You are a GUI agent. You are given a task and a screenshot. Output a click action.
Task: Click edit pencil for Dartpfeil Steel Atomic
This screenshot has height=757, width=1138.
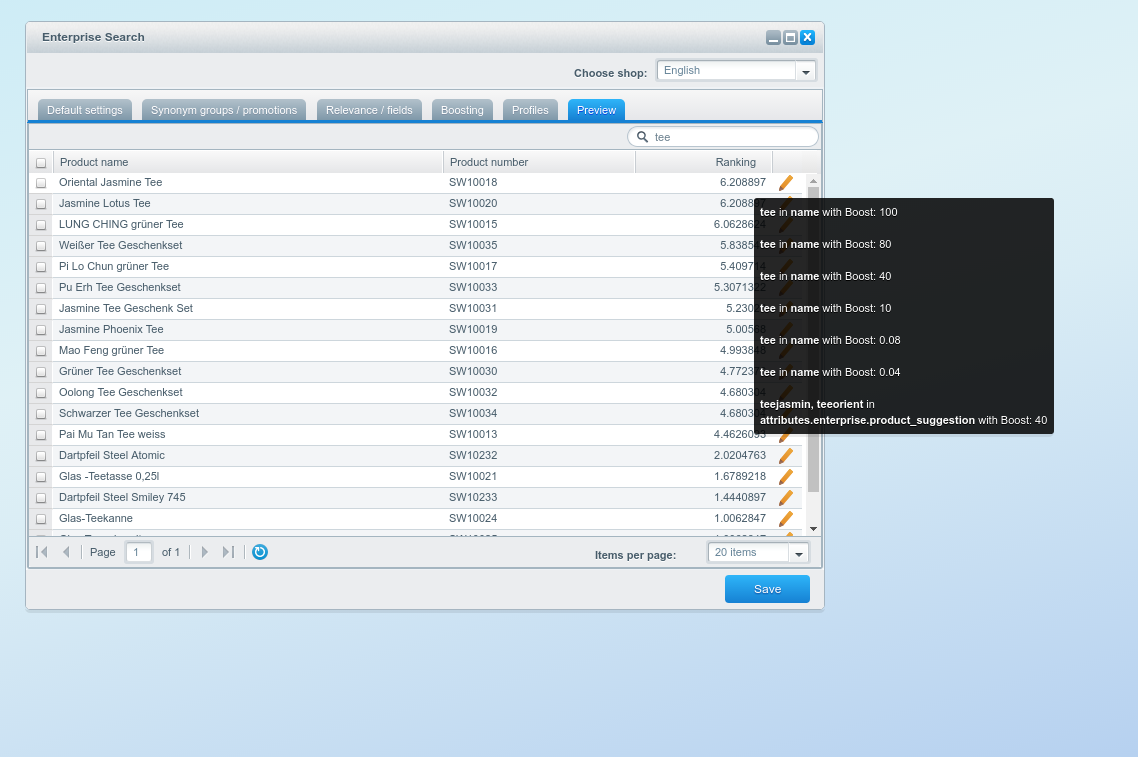(786, 456)
